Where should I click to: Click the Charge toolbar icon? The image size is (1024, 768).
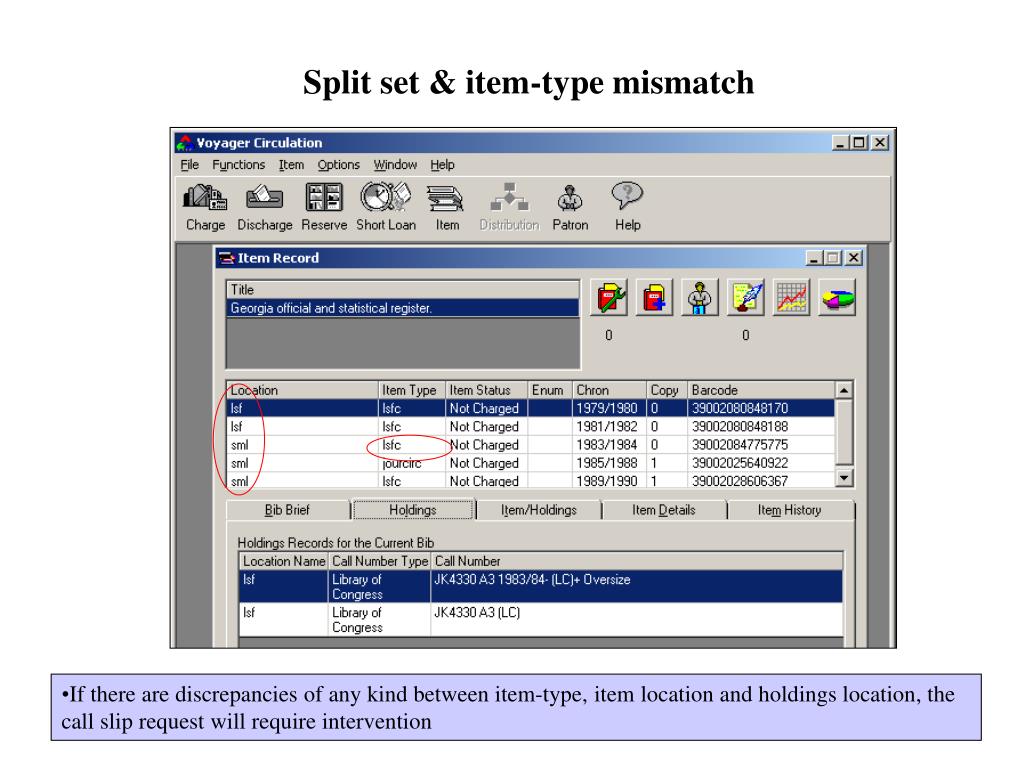[x=205, y=197]
